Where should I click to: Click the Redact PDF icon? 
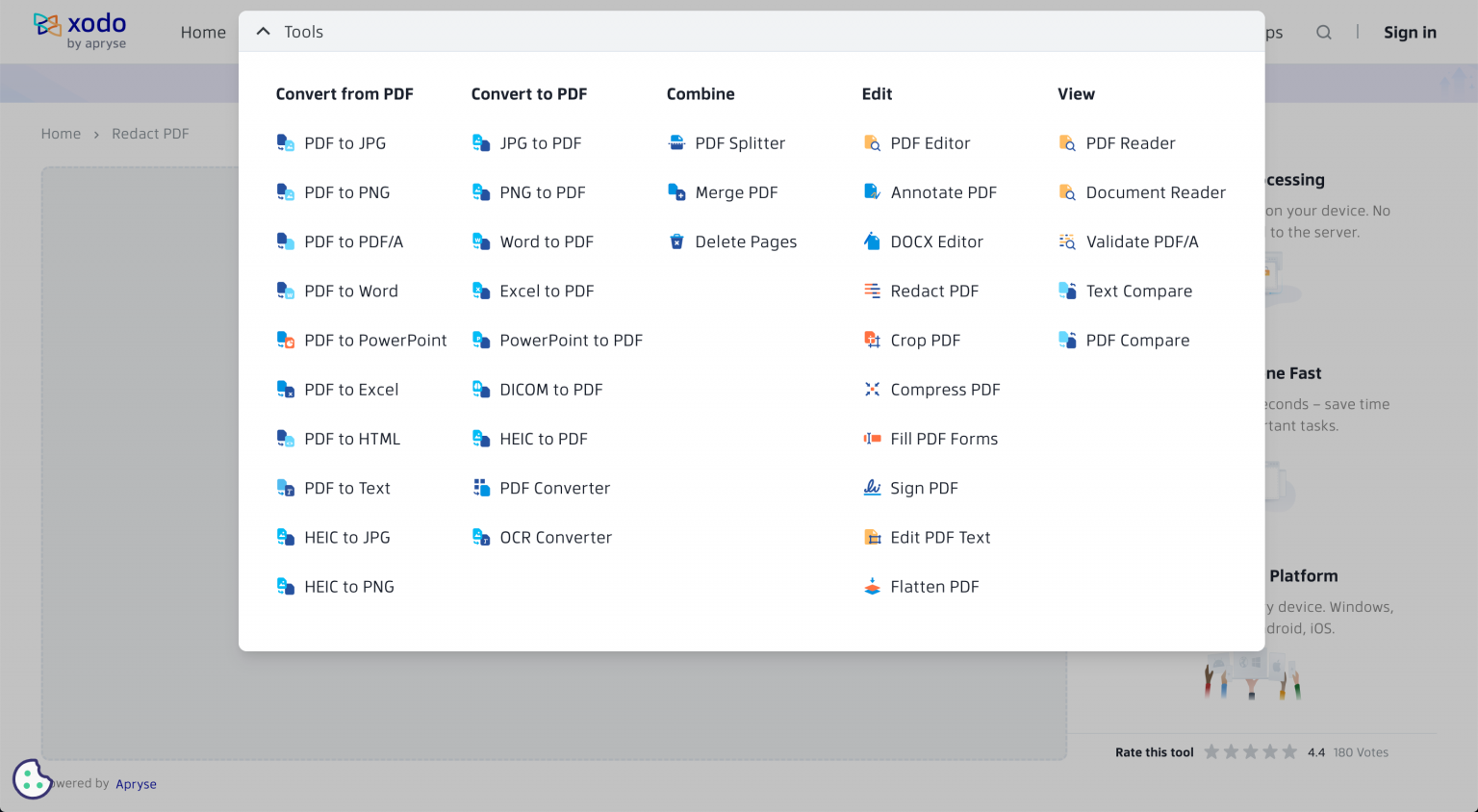click(872, 291)
